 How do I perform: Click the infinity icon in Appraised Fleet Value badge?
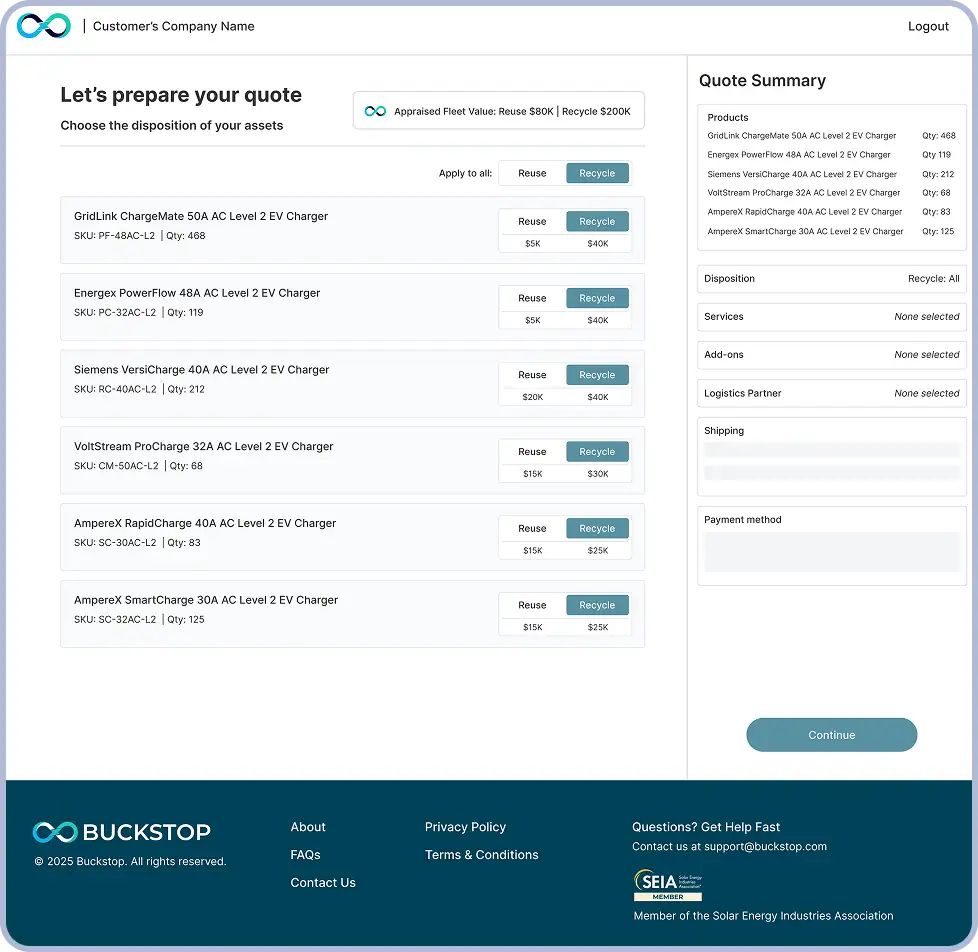click(375, 111)
